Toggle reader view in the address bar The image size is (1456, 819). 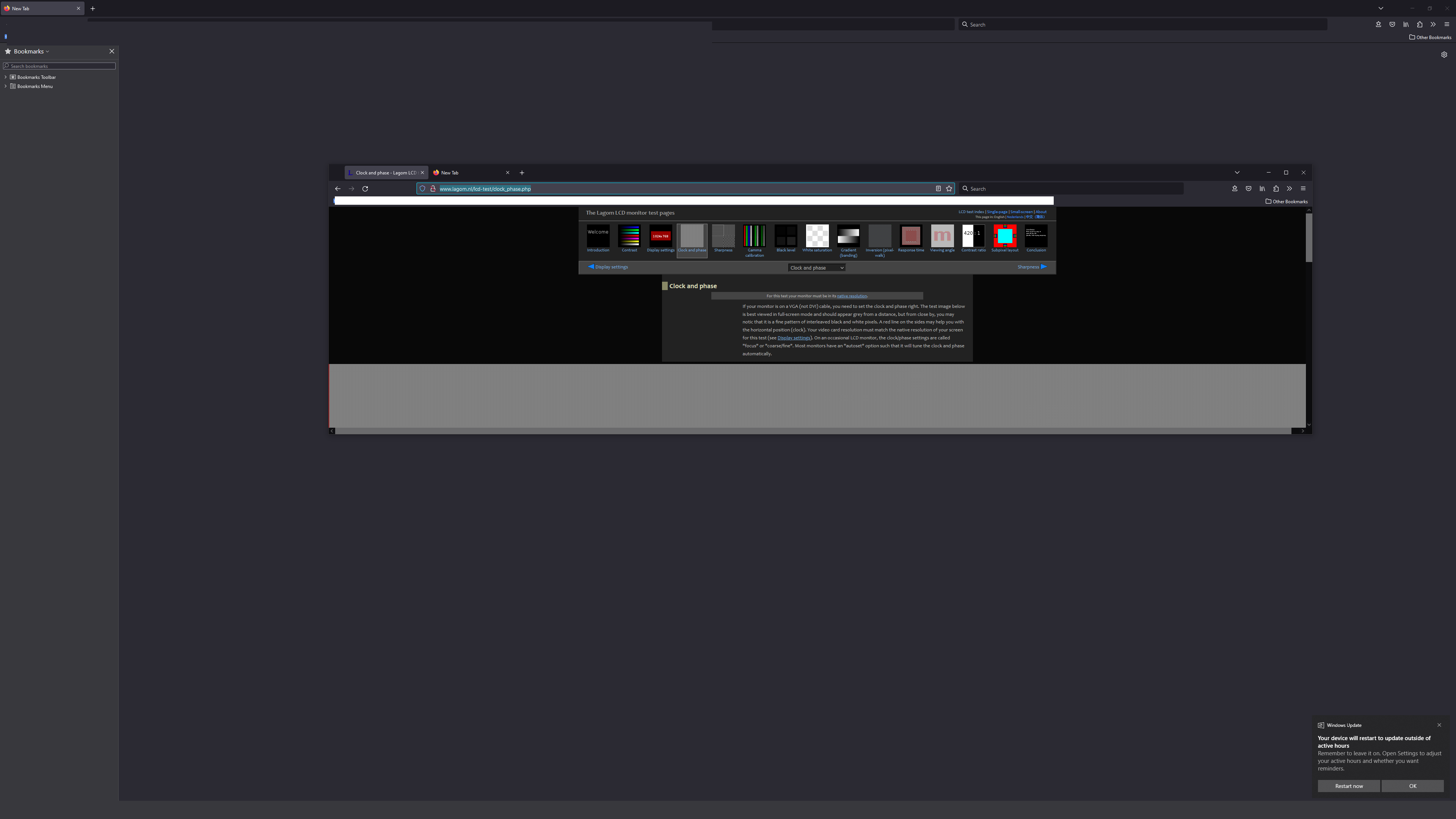938,188
